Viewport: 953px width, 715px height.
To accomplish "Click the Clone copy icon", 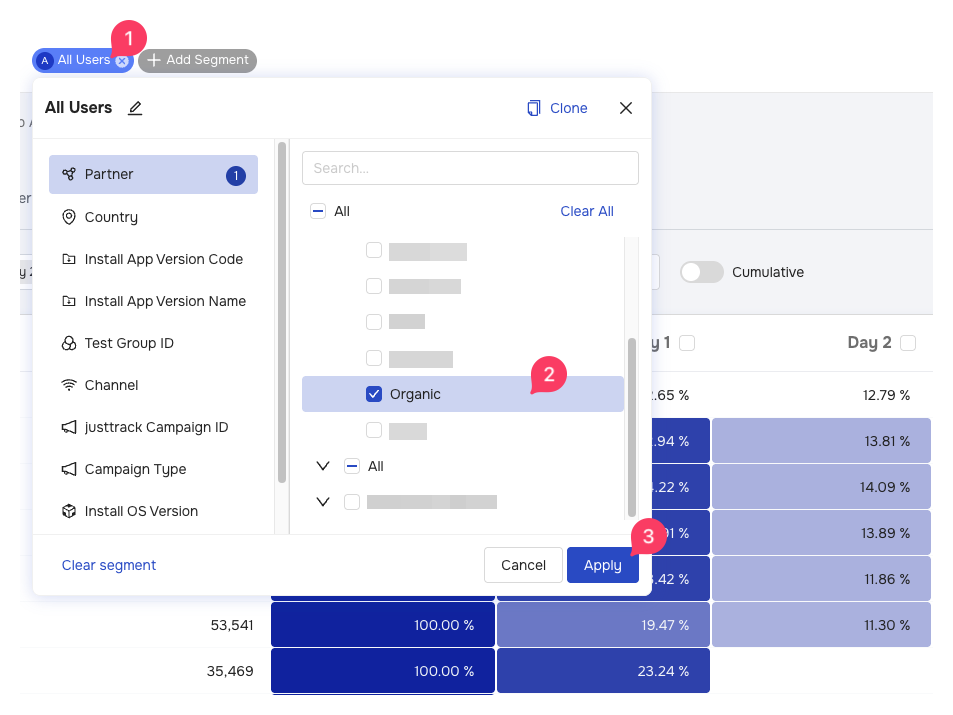I will tap(534, 108).
